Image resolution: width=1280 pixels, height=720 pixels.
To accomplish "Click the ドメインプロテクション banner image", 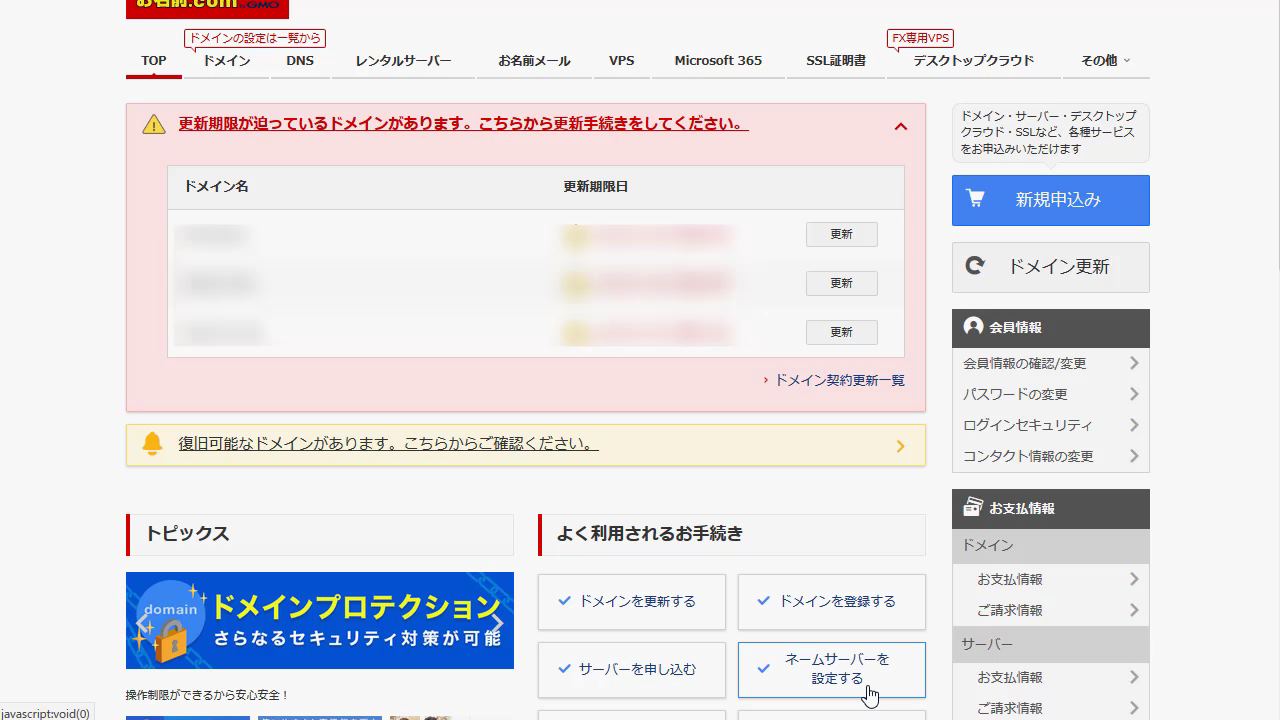I will tap(320, 620).
